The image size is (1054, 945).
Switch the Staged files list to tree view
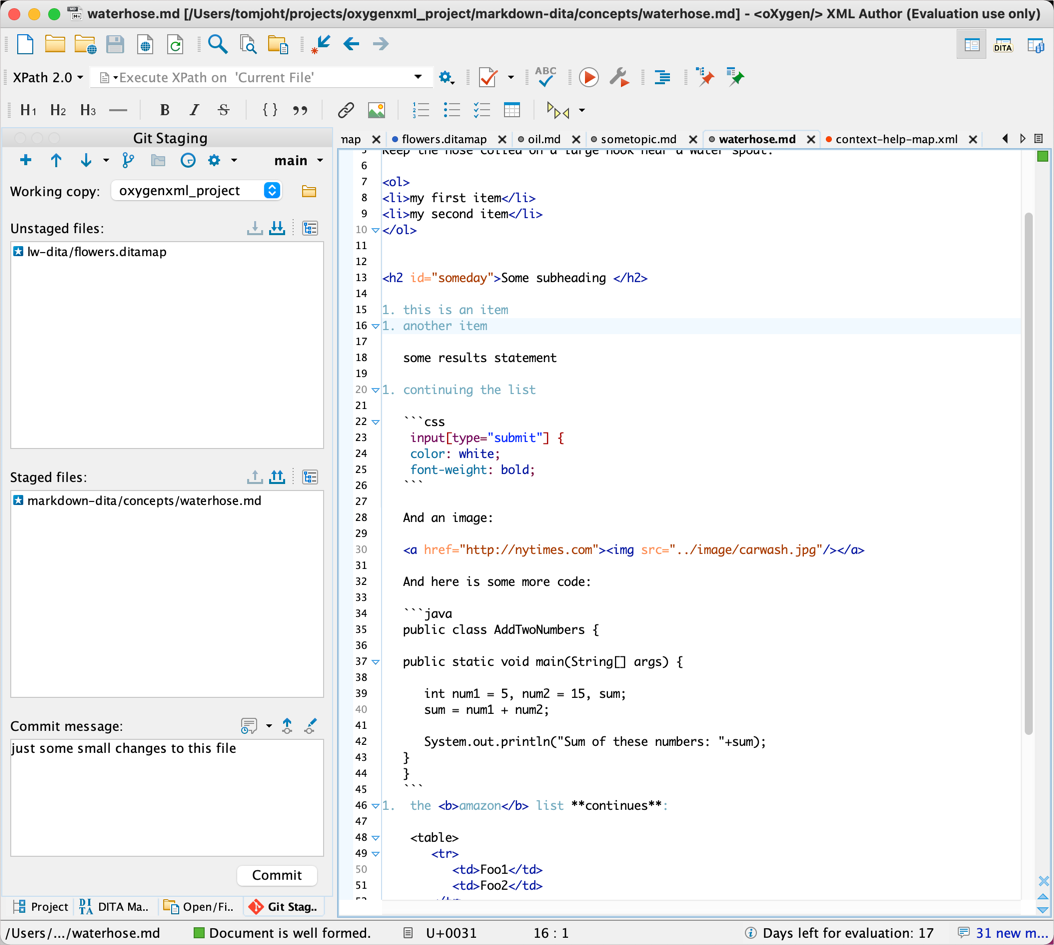pyautogui.click(x=310, y=477)
